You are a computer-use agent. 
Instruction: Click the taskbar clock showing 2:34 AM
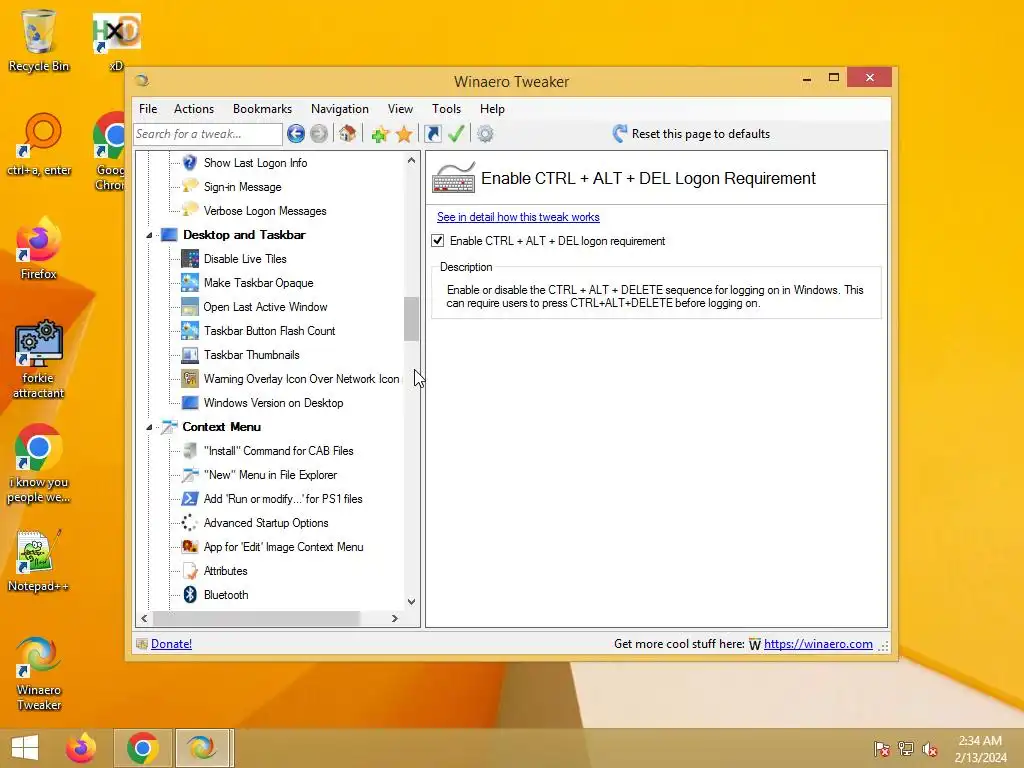980,749
